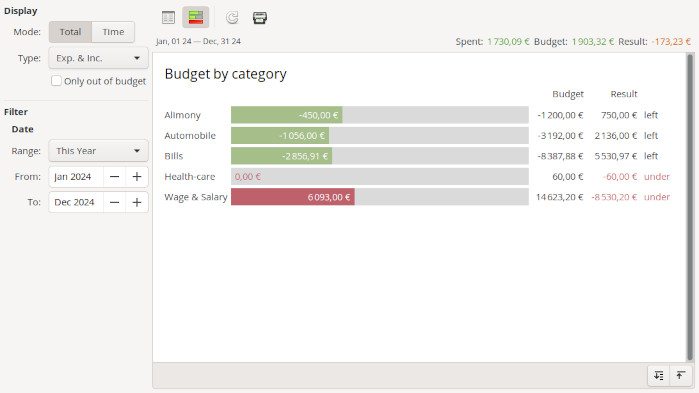The height and width of the screenshot is (393, 699).
Task: Click the Alimony budget bar showing -450,00 €
Action: click(x=287, y=115)
